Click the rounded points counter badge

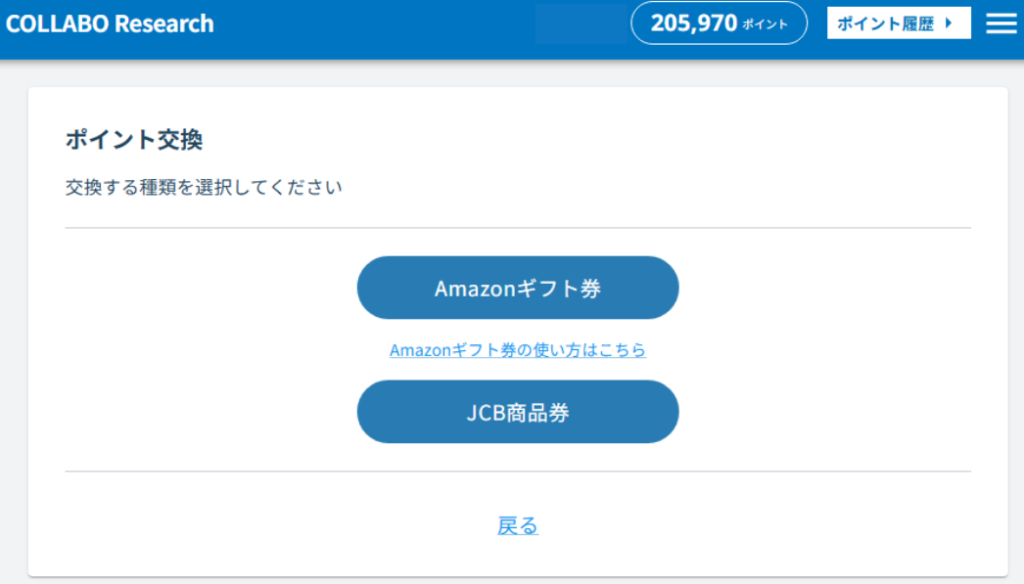[718, 22]
